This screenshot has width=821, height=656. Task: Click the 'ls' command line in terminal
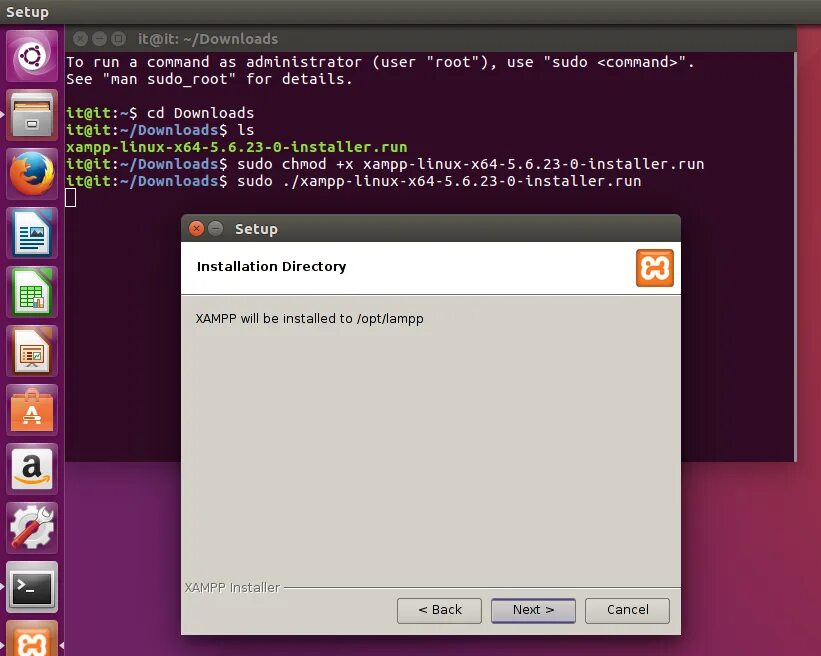160,130
